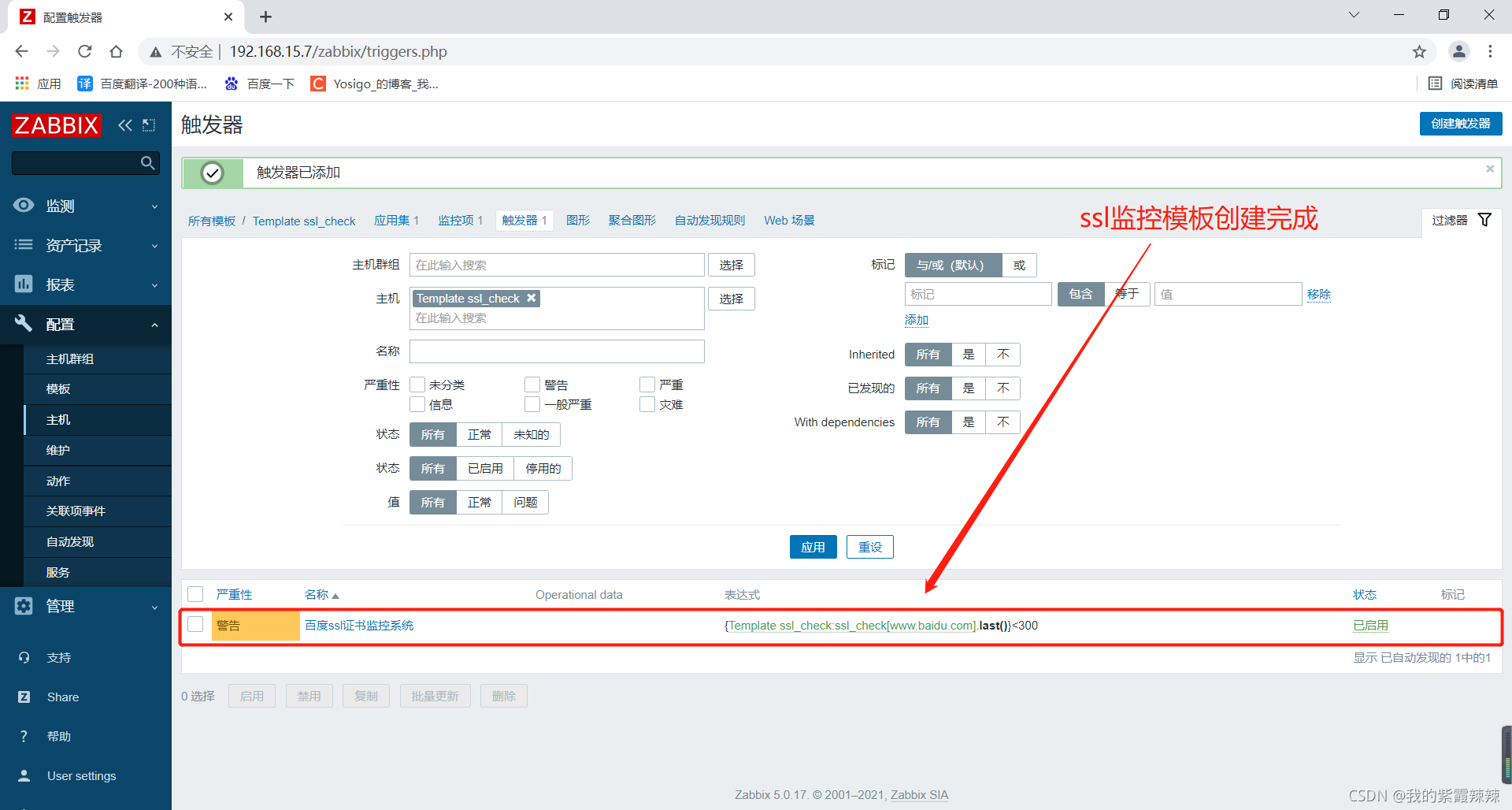
Task: Check the 警告 severity filter checkbox
Action: (x=532, y=385)
